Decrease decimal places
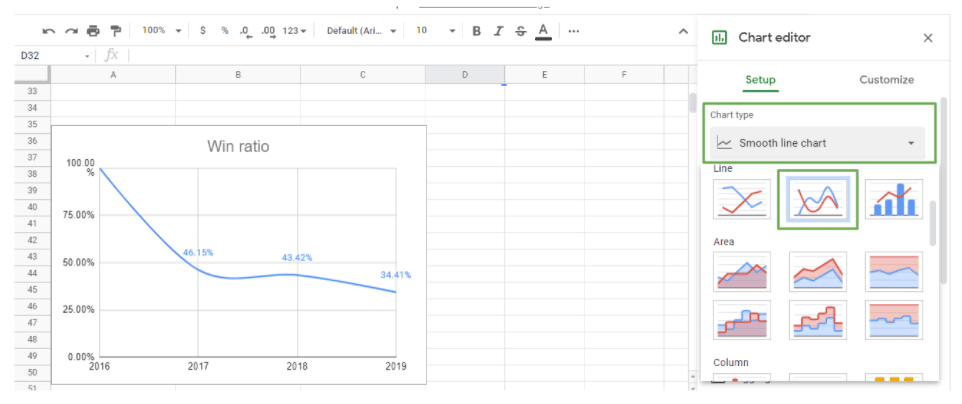Screen dimensions: 962x404 pos(246,31)
